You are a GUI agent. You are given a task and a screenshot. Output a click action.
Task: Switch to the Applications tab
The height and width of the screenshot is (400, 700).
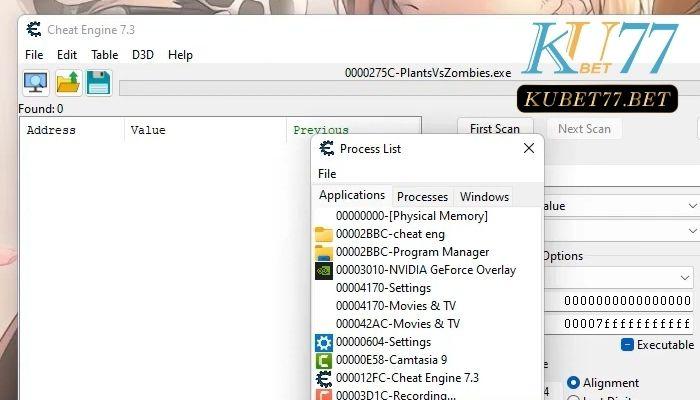[352, 196]
